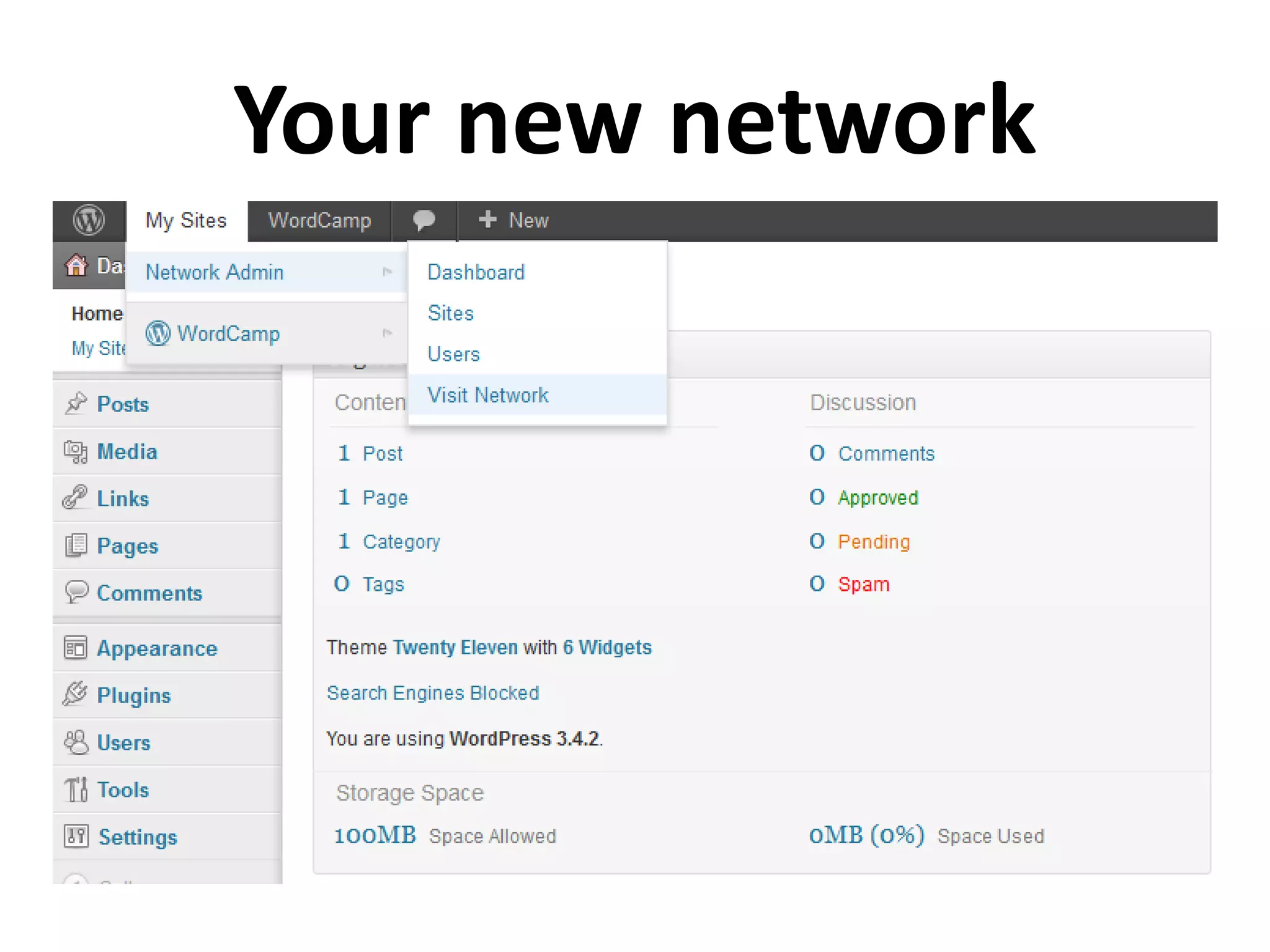Click the WordPress logo beside WordCamp in dropdown

point(158,333)
